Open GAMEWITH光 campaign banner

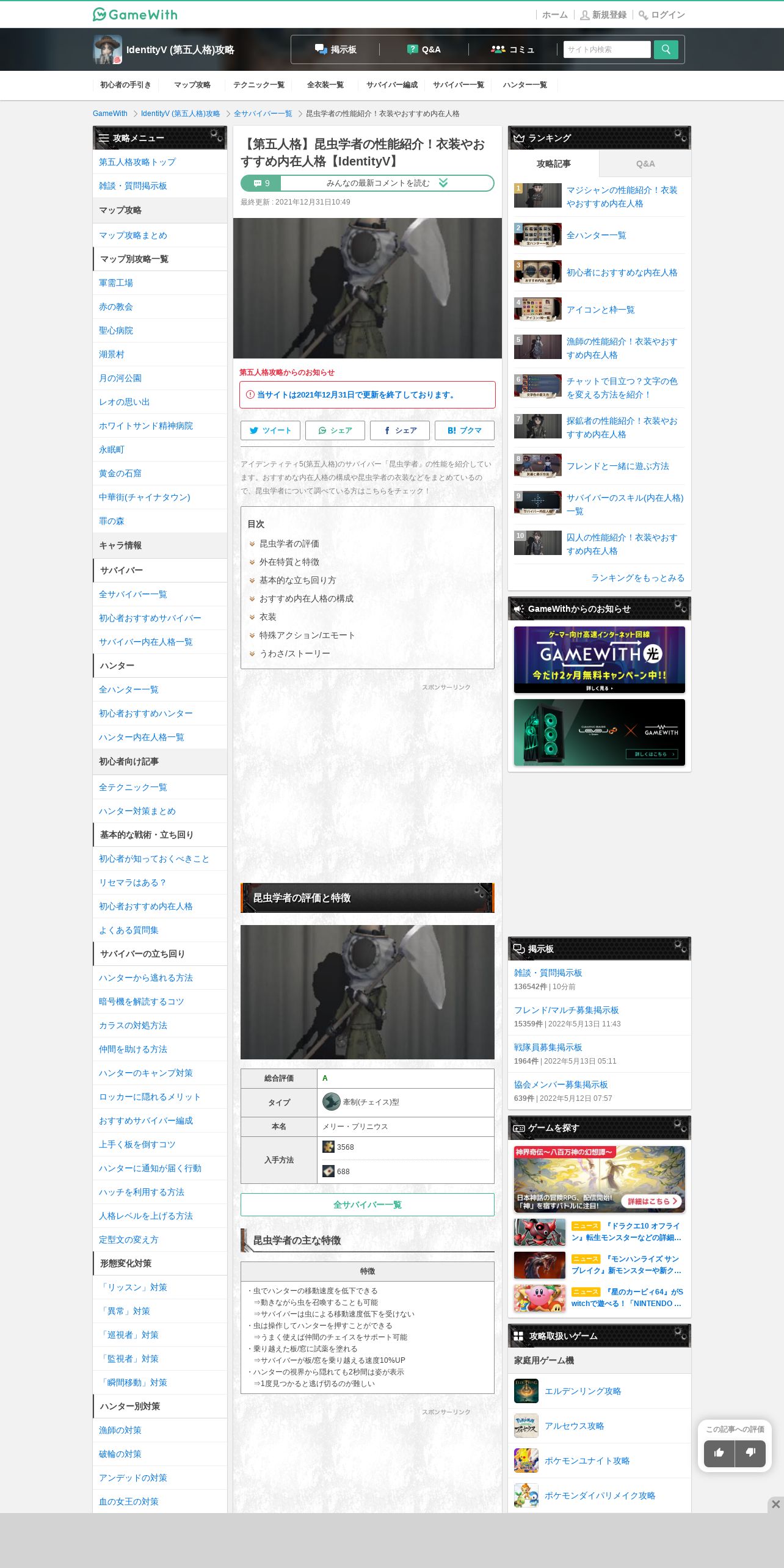(x=600, y=659)
